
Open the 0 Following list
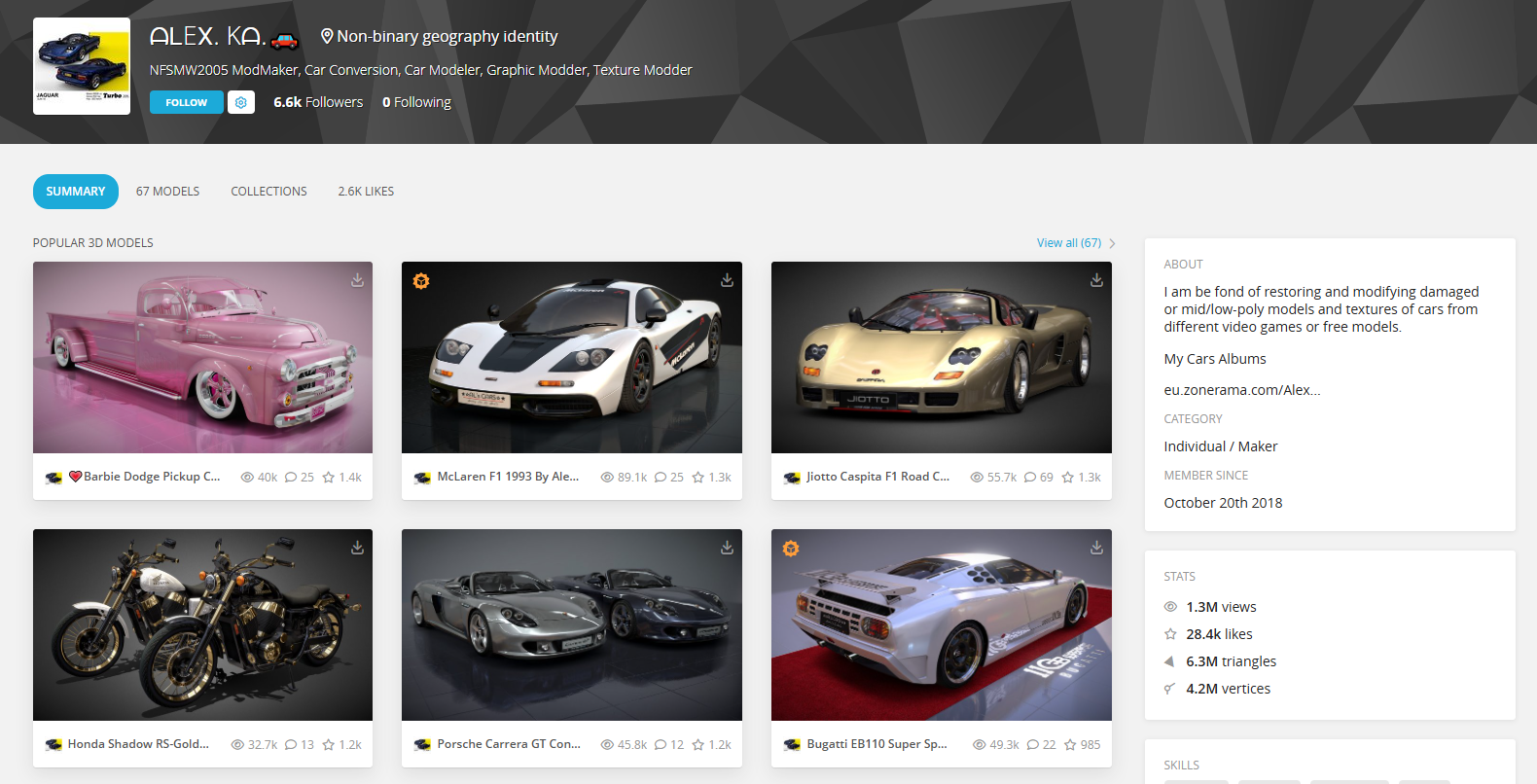[416, 102]
